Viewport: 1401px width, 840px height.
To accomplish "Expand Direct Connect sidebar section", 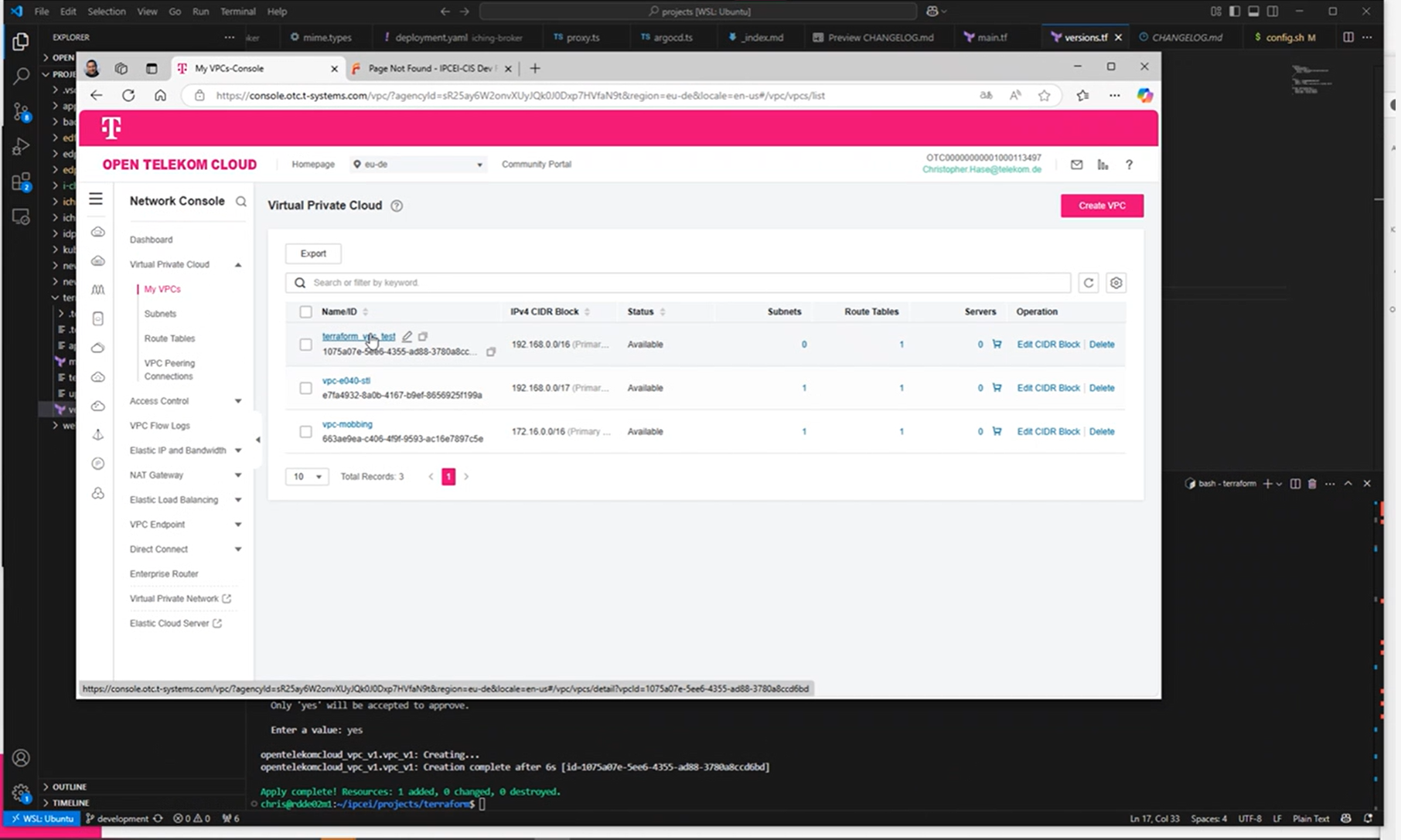I will 238,549.
